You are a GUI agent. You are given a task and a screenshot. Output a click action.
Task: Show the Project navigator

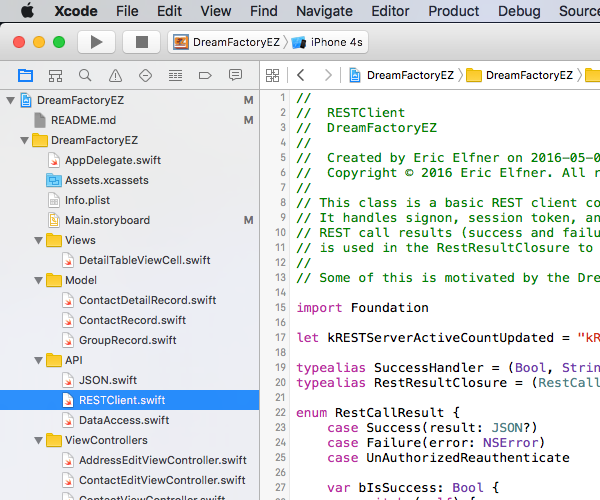(25, 75)
